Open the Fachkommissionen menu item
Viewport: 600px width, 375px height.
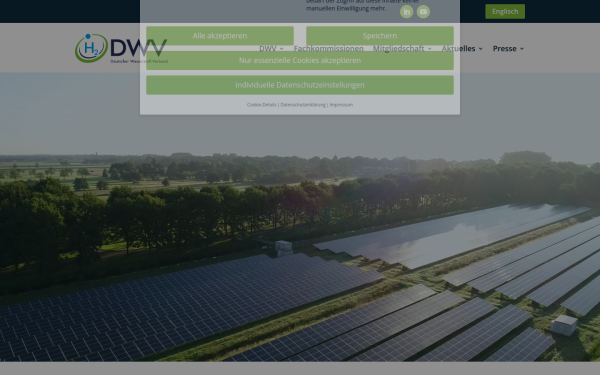point(328,49)
